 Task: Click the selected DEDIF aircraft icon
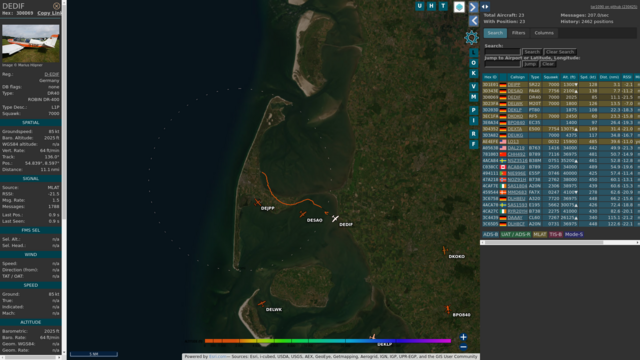point(335,219)
